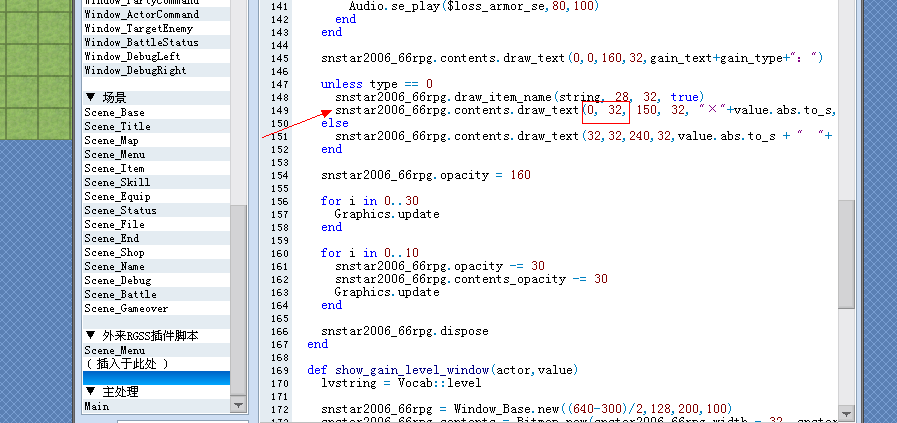897x423 pixels.
Task: Open Scene_Debug script
Action: pyautogui.click(x=156, y=280)
